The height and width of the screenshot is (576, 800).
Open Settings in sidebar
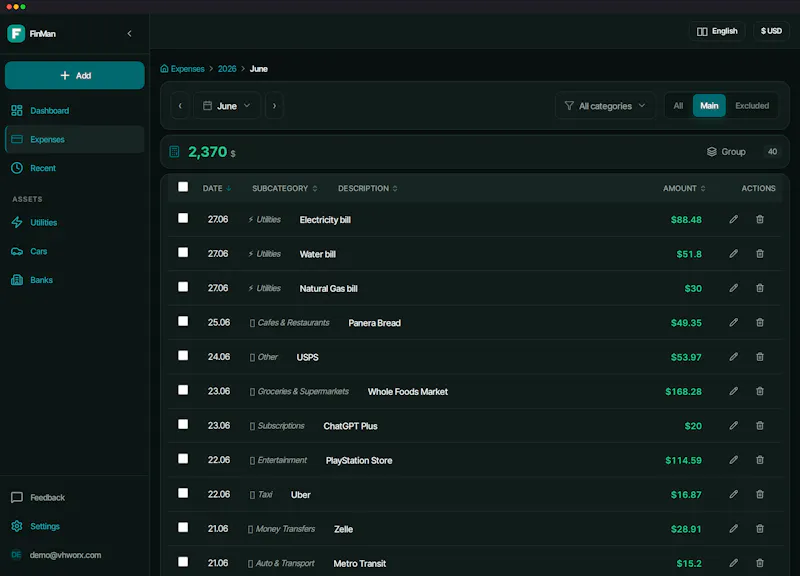point(74,526)
